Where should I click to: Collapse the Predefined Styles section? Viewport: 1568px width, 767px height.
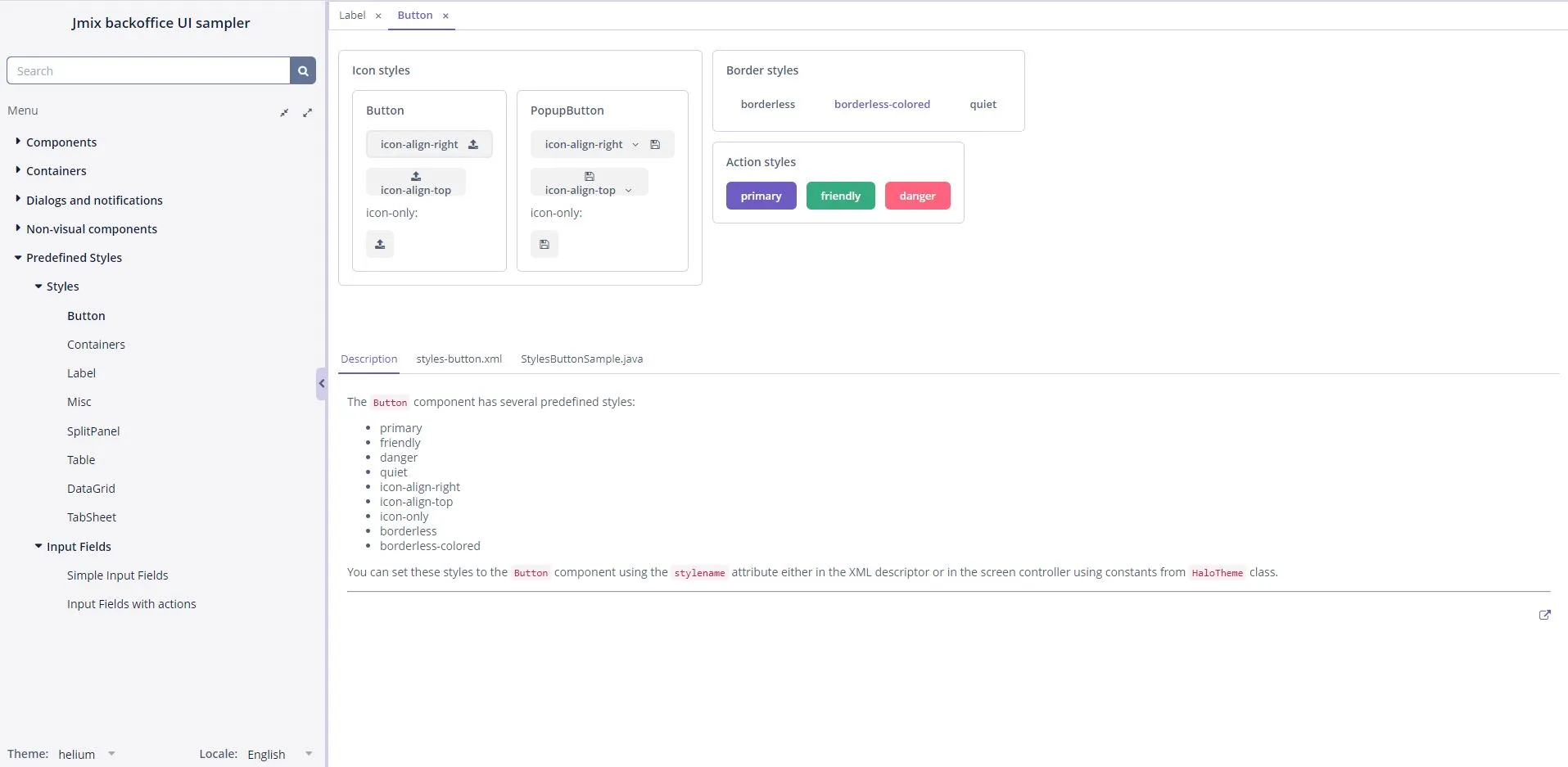[x=17, y=257]
